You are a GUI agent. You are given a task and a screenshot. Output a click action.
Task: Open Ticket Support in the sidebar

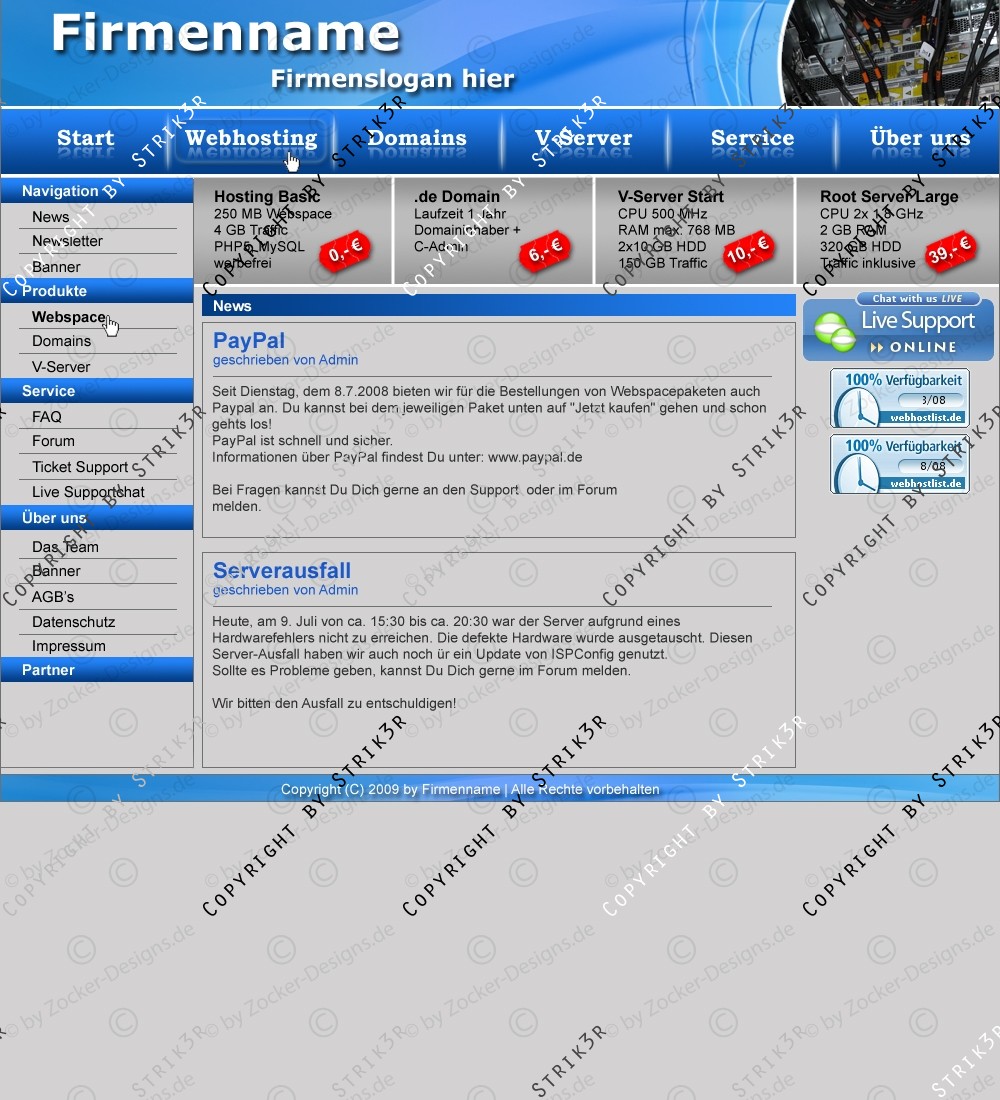tap(80, 467)
